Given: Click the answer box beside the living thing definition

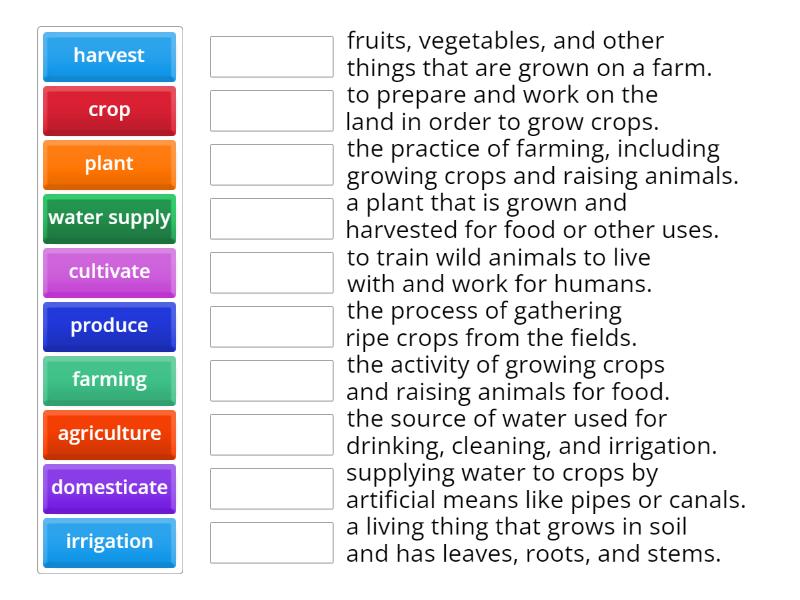Looking at the screenshot, I should (269, 543).
